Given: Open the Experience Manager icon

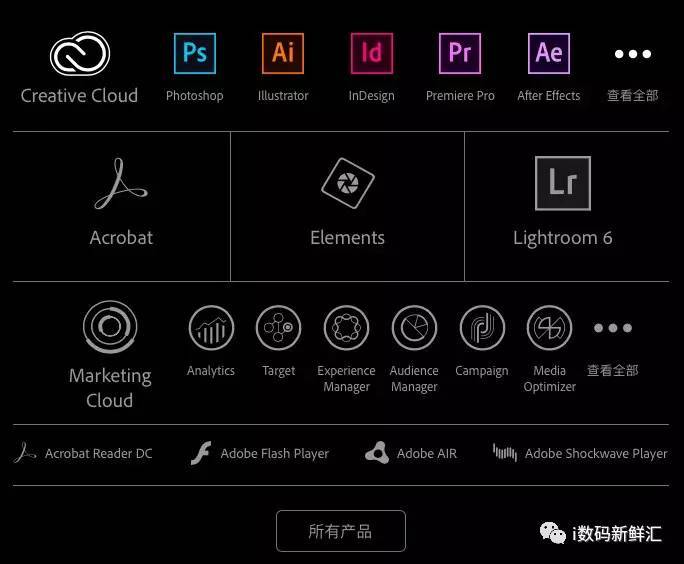Looking at the screenshot, I should pyautogui.click(x=346, y=328).
